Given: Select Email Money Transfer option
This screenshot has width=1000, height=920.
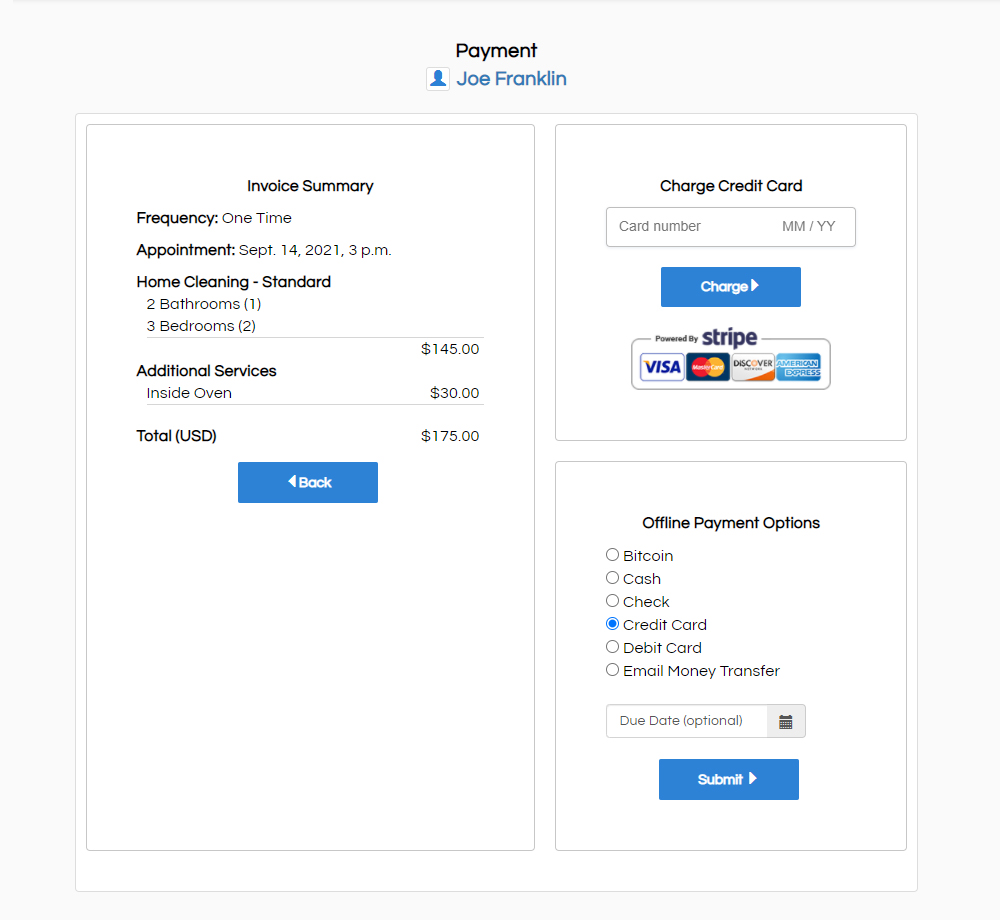Looking at the screenshot, I should click(x=613, y=670).
